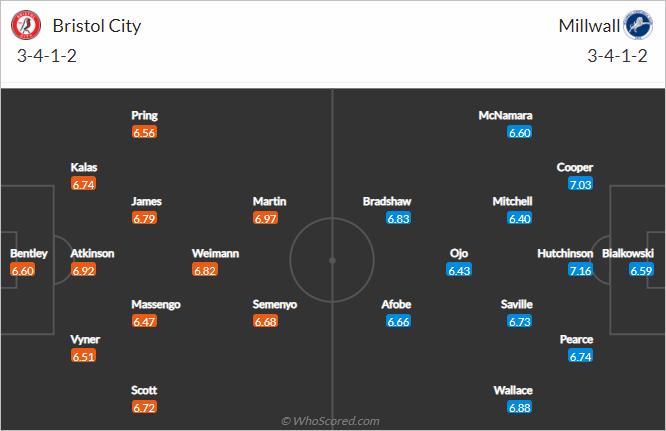Click Cooper's 7.03 rating badge

pyautogui.click(x=580, y=184)
